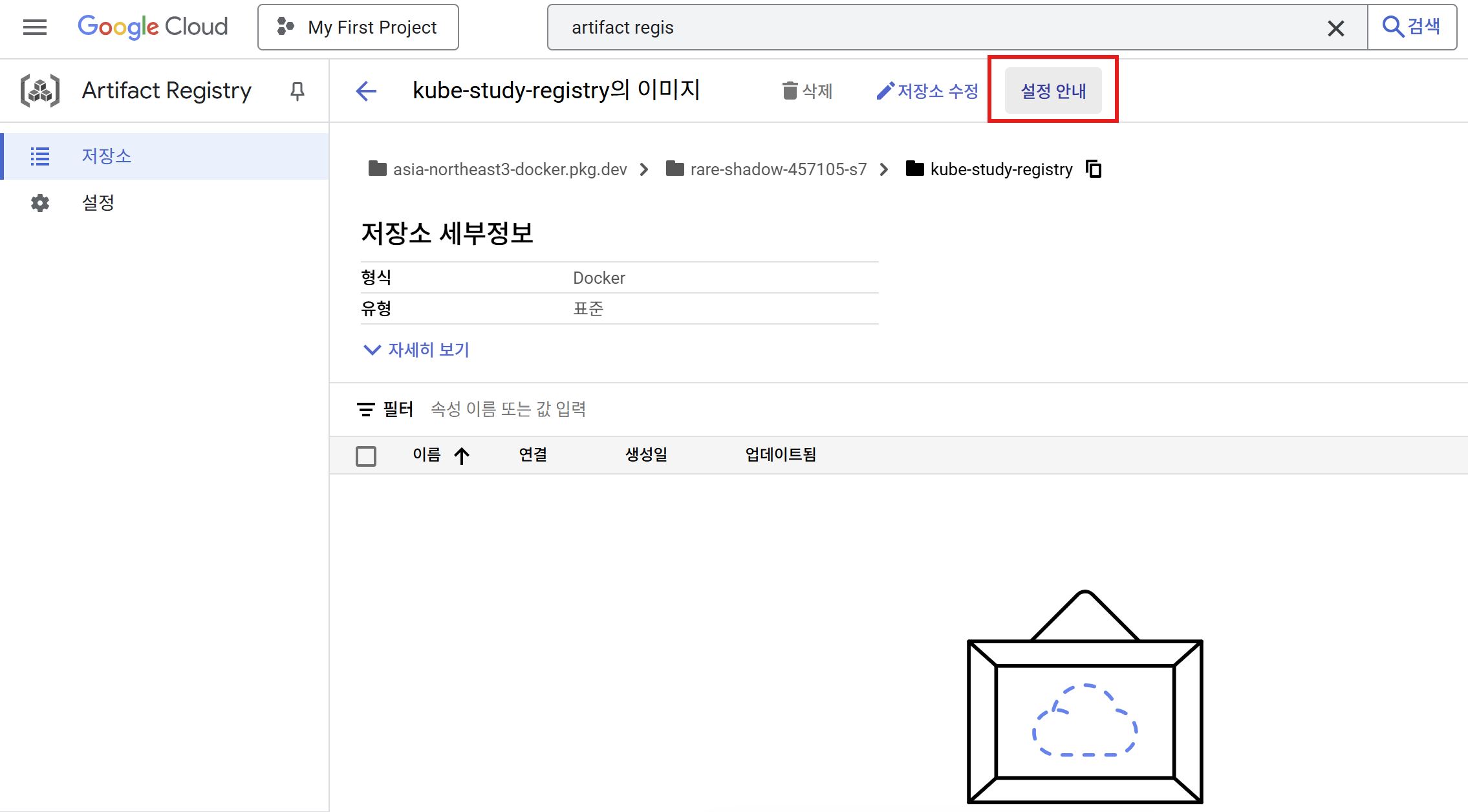
Task: Click 저장소 수정 edit button
Action: pos(927,91)
